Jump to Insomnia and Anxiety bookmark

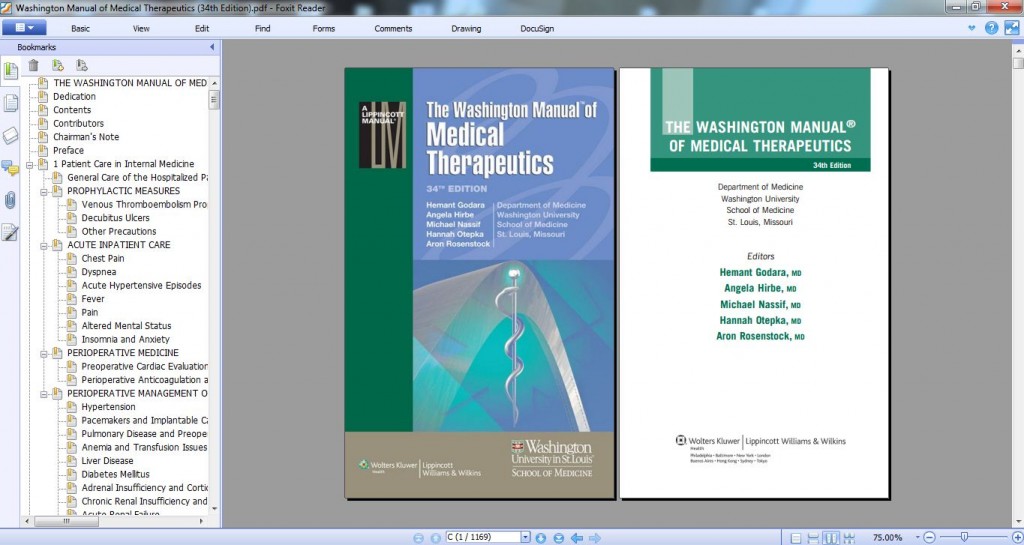125,339
